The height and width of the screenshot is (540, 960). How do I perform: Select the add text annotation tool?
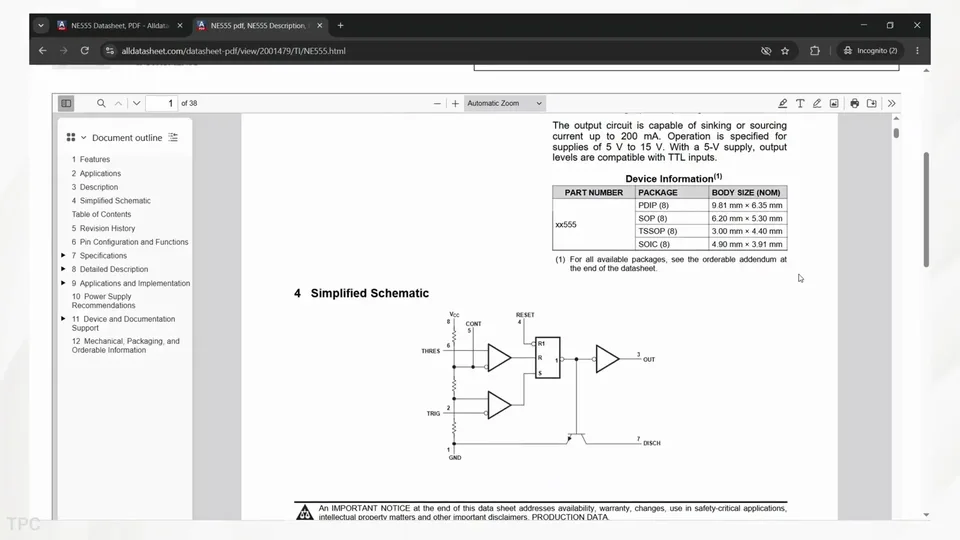point(800,103)
